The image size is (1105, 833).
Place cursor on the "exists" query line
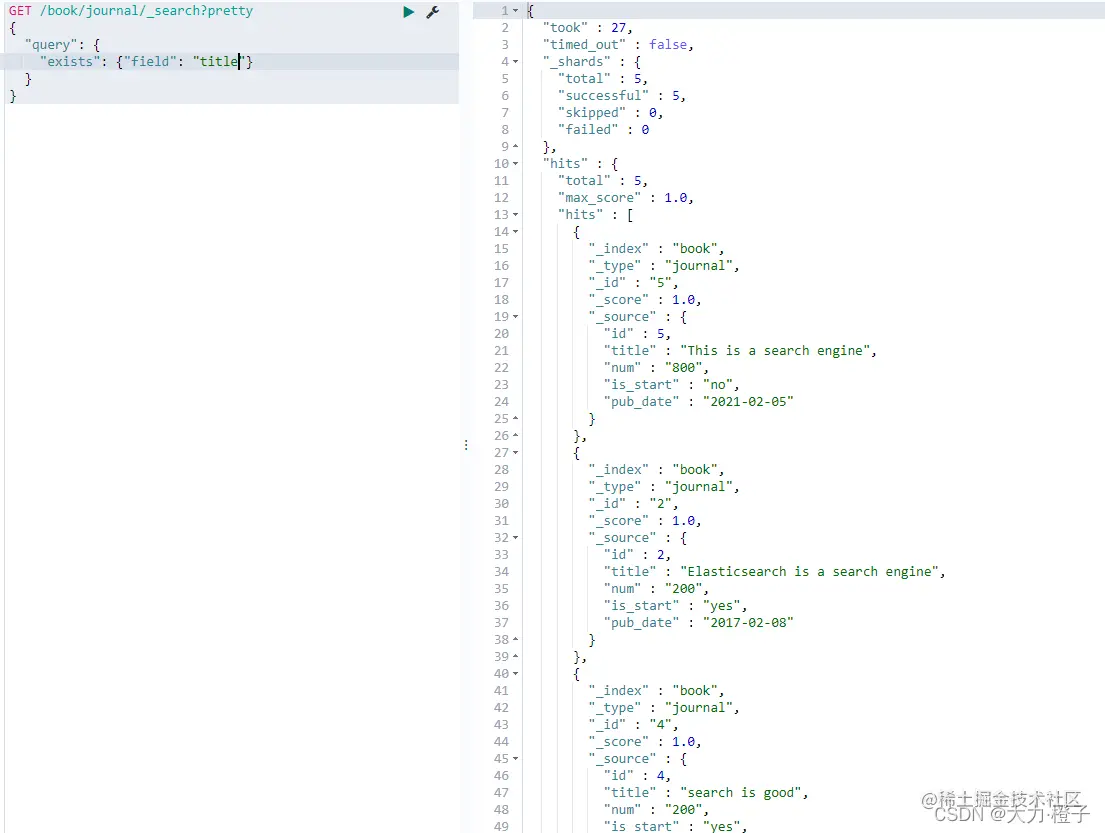coord(146,61)
